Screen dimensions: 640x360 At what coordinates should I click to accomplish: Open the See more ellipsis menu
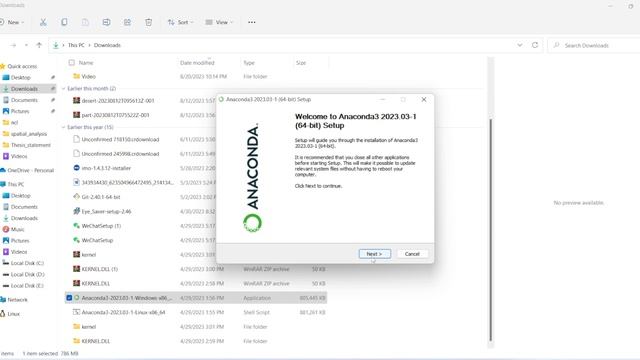point(251,22)
